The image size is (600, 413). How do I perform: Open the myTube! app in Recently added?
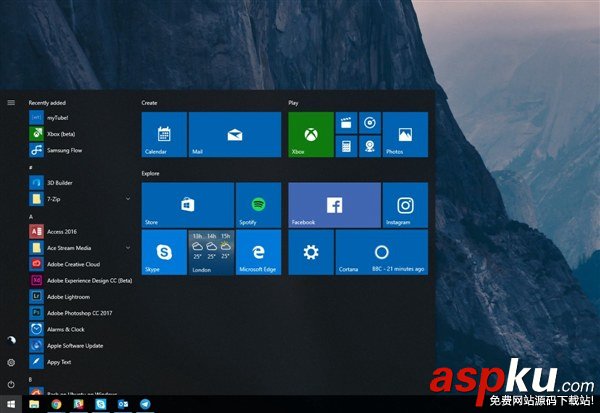(x=80, y=118)
